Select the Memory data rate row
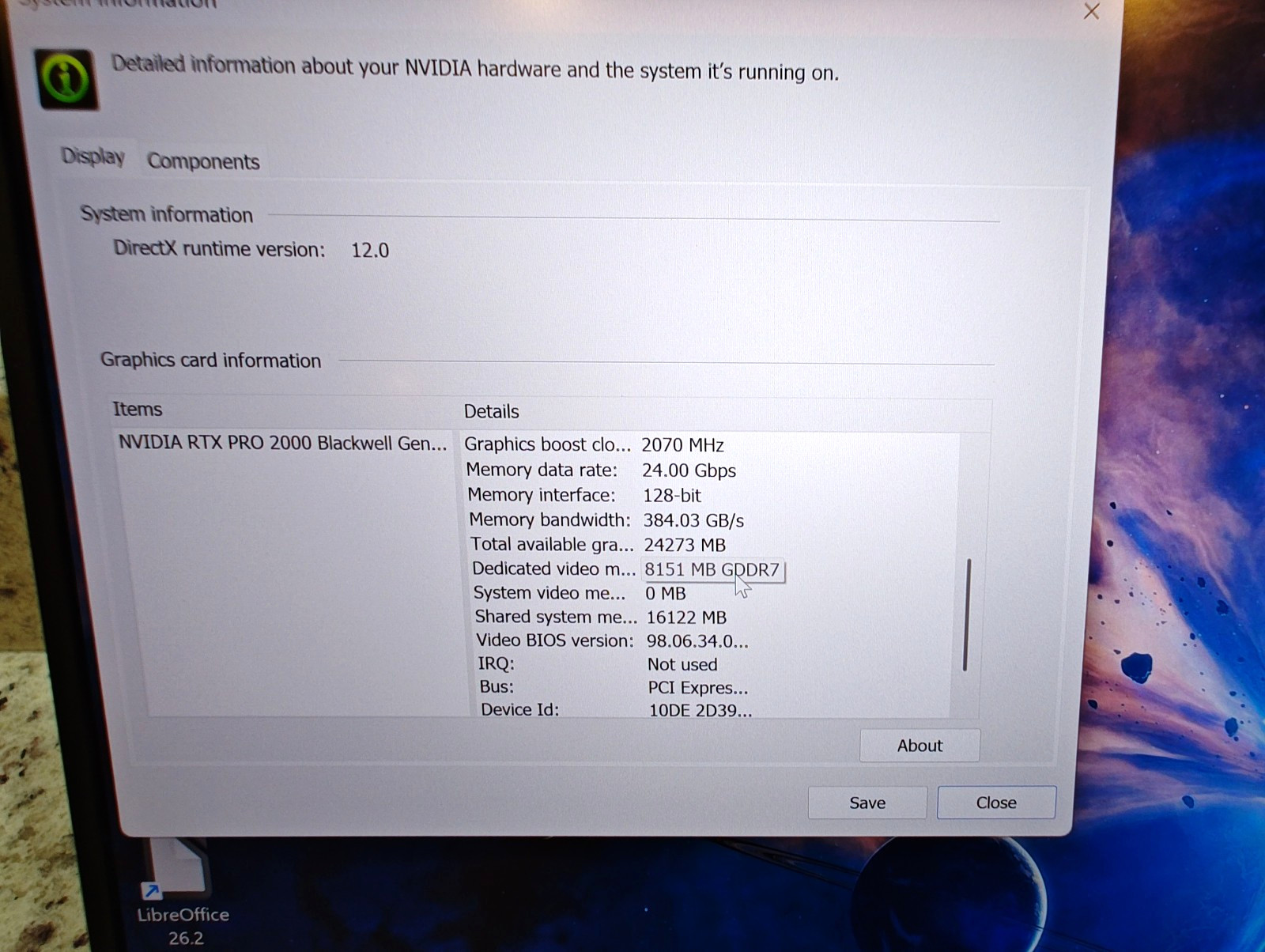The width and height of the screenshot is (1265, 952). coord(601,470)
